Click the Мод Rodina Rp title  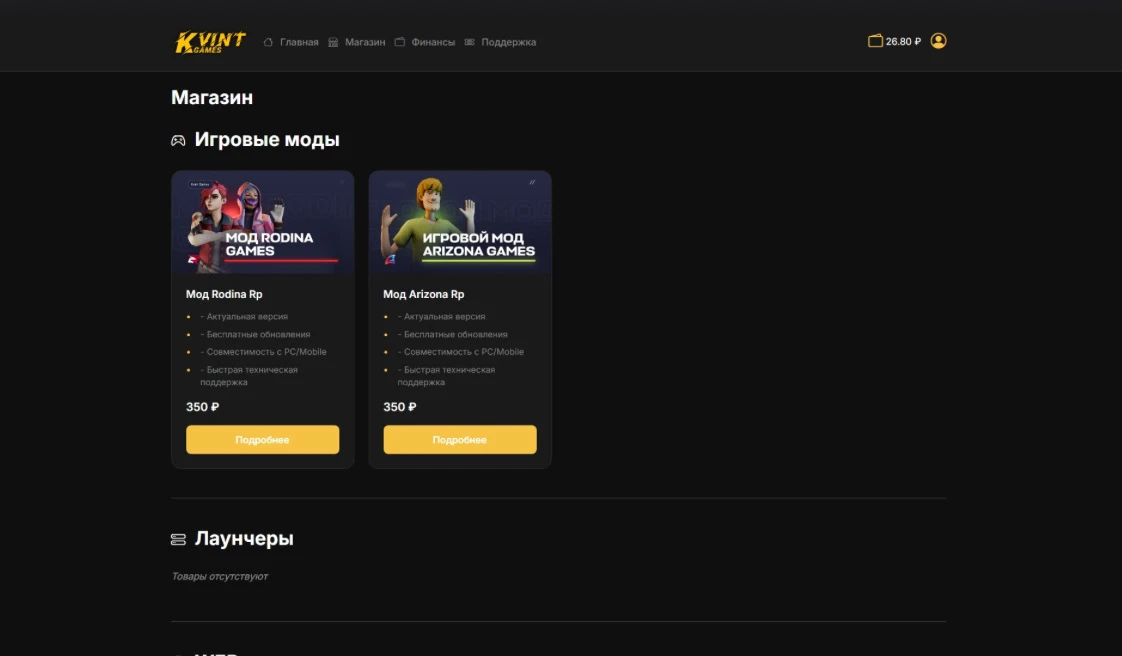click(224, 294)
